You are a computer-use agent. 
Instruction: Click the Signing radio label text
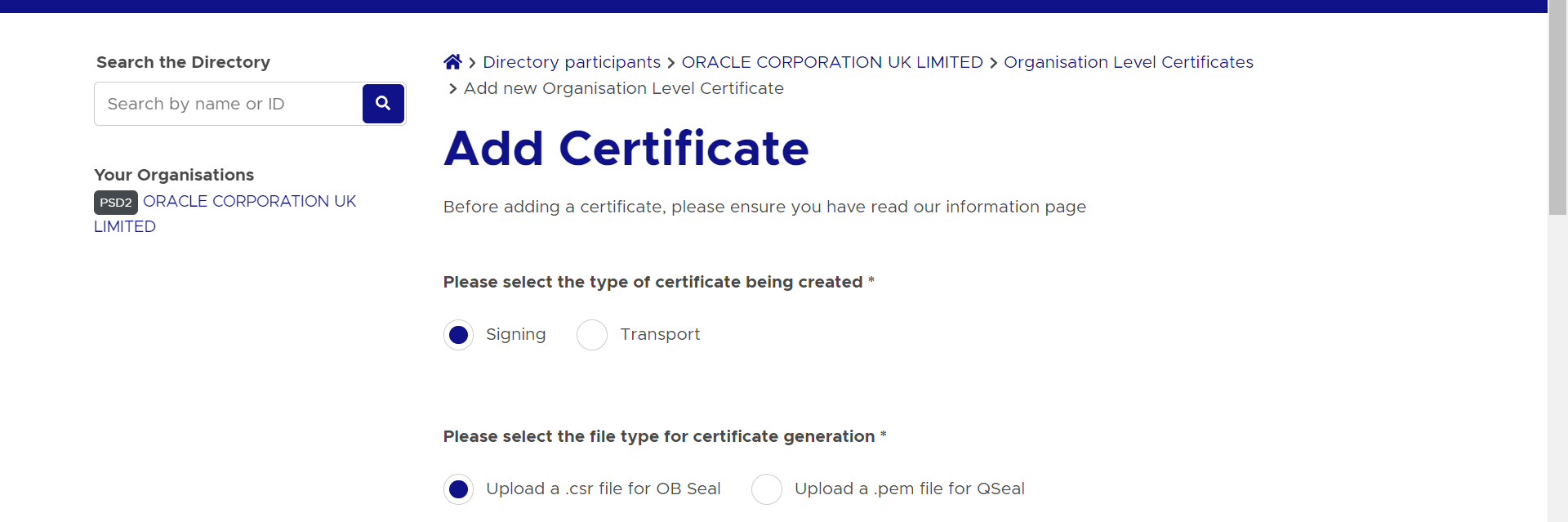(515, 334)
